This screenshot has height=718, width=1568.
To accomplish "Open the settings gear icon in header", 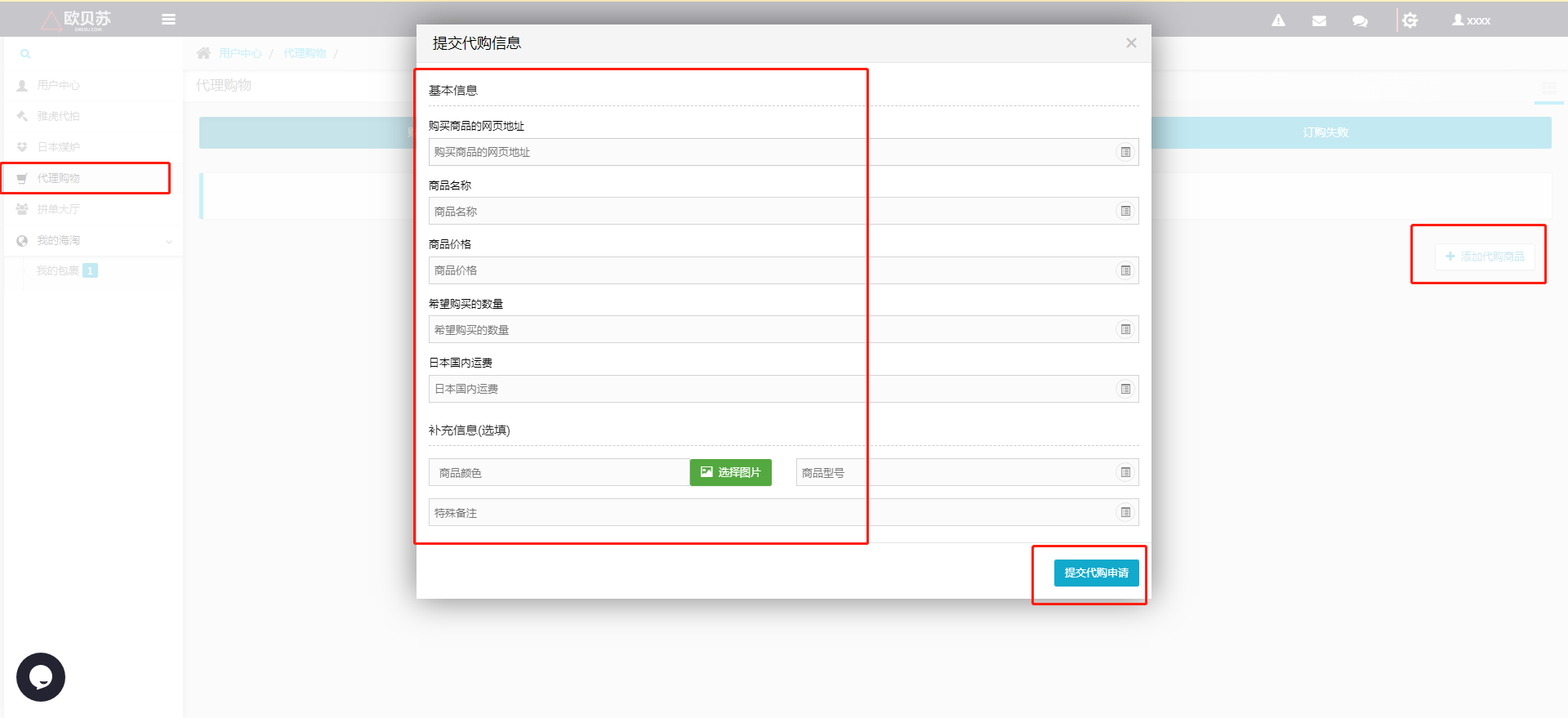I will click(1410, 20).
